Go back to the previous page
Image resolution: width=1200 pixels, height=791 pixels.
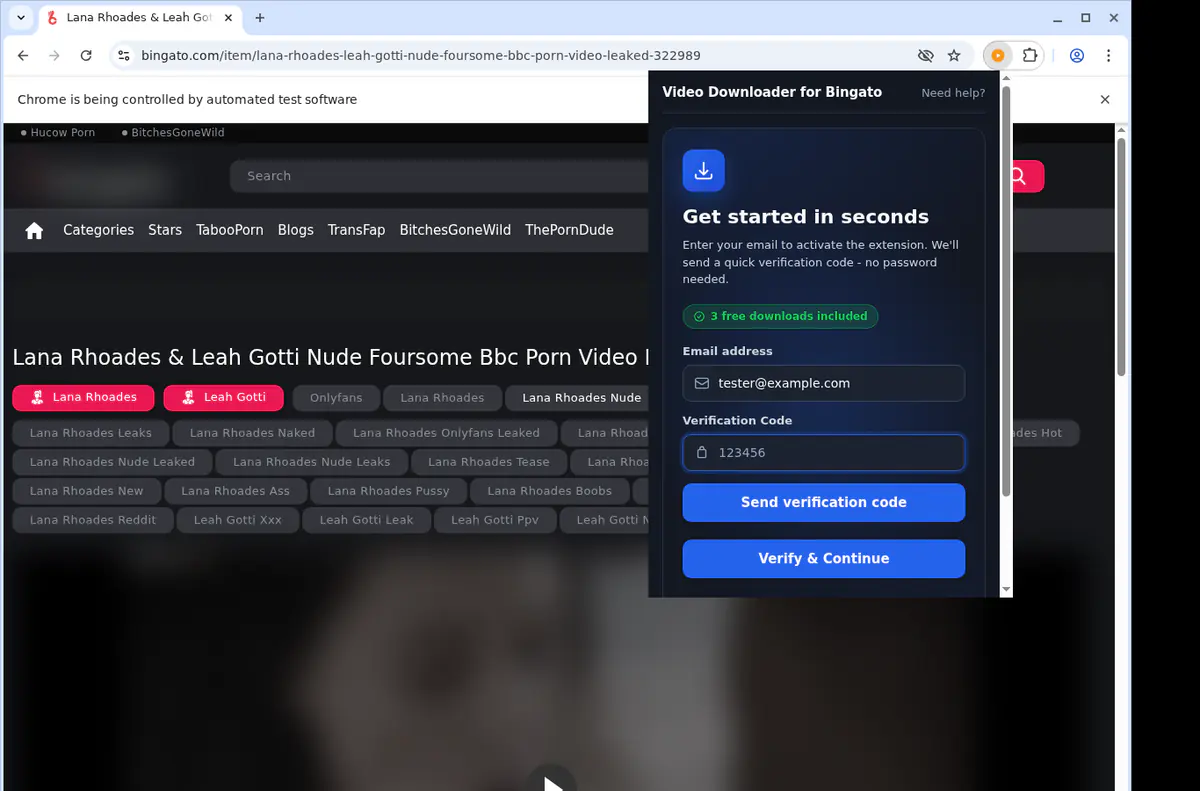[23, 56]
